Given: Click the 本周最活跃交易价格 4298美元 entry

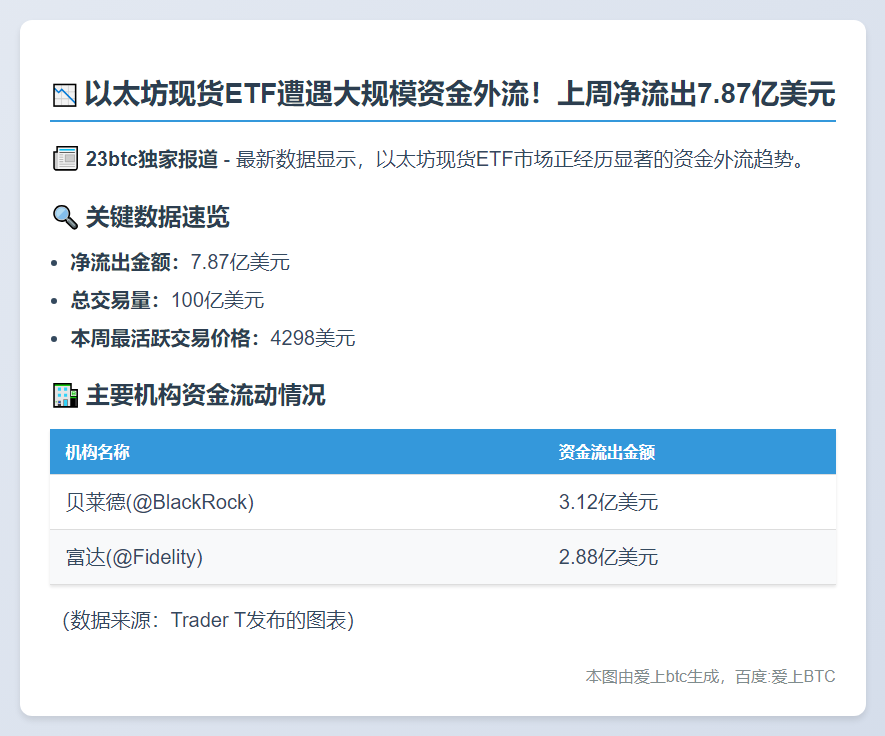Looking at the screenshot, I should [212, 339].
